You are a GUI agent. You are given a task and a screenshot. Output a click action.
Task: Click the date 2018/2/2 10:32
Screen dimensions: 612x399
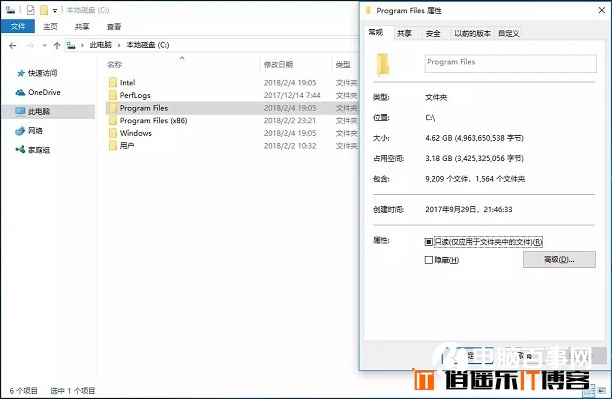pos(290,146)
